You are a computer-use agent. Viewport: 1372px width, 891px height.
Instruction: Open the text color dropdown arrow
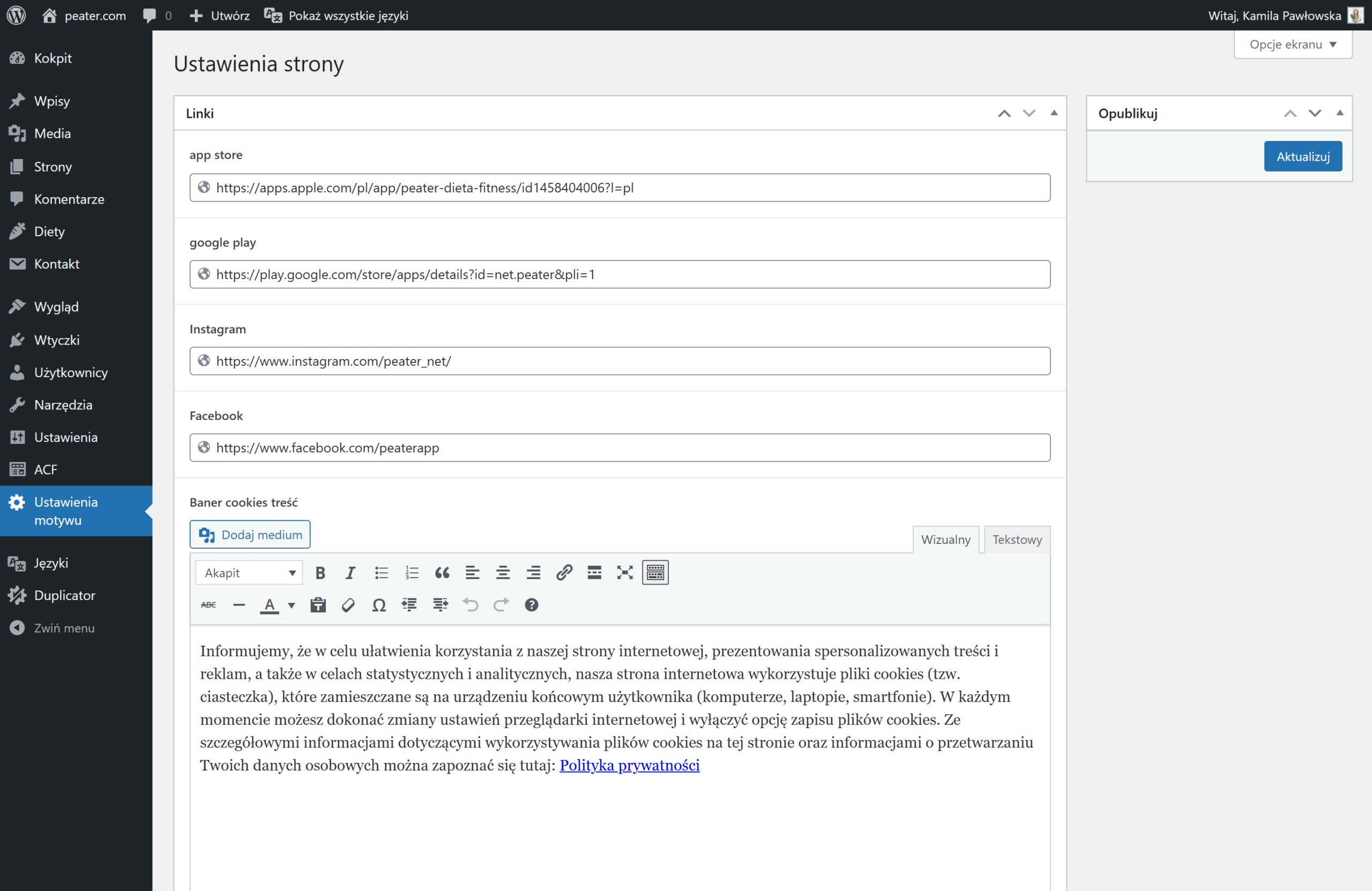(x=292, y=604)
